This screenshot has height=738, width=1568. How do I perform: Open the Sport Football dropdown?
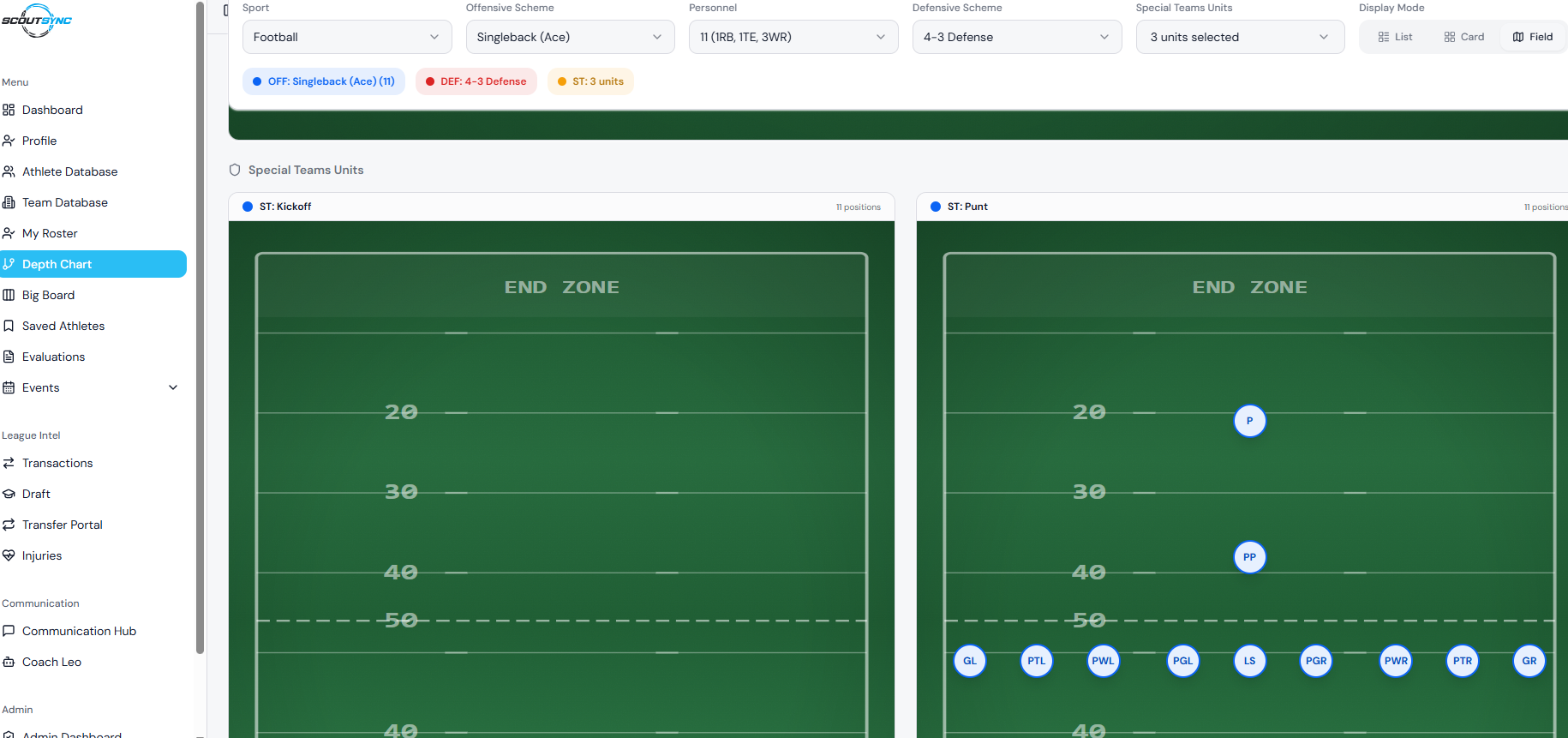pyautogui.click(x=347, y=37)
